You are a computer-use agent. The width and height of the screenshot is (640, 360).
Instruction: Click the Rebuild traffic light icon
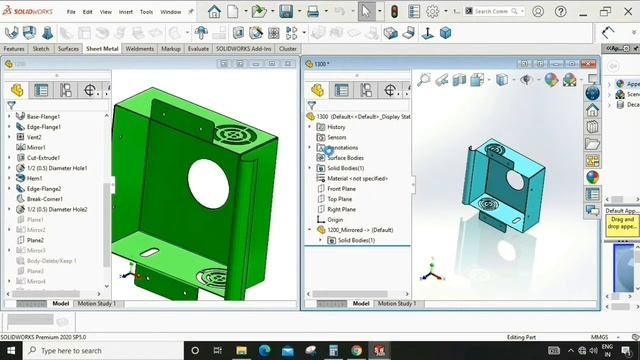(394, 11)
